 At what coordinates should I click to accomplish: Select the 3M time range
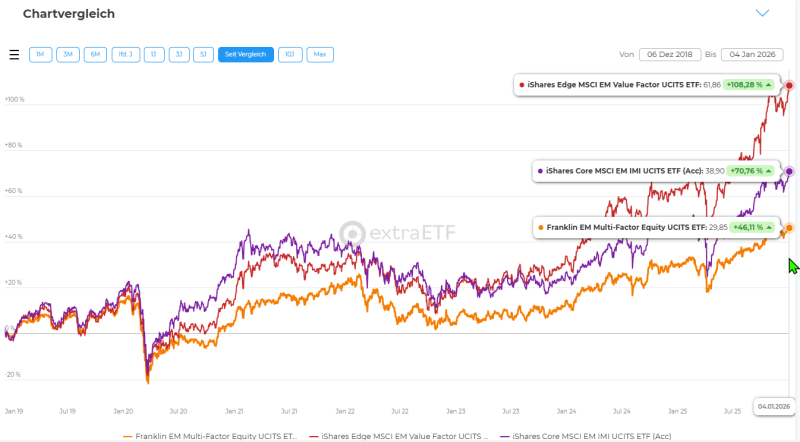coord(68,54)
